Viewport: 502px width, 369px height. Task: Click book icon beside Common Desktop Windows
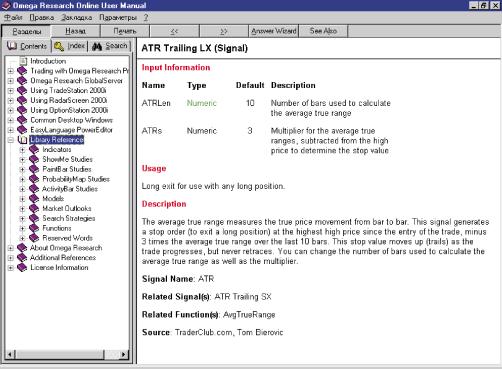22,120
